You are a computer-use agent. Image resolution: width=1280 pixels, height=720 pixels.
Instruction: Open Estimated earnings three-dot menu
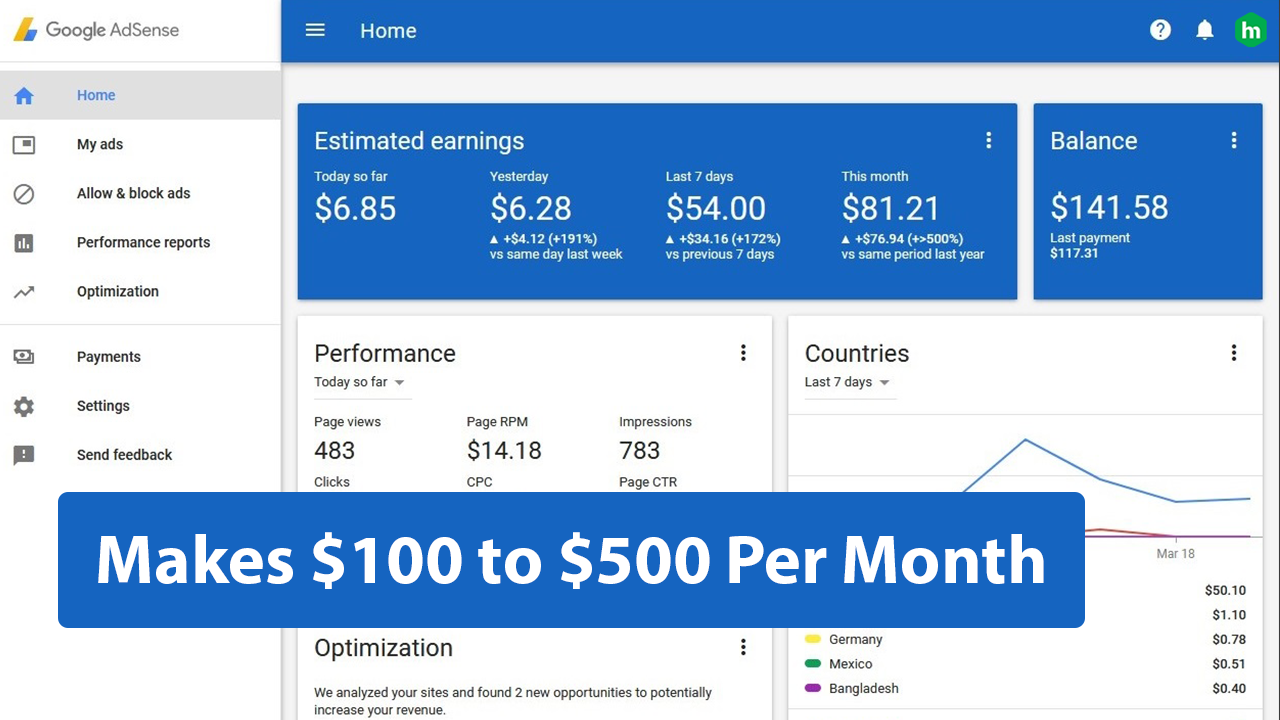(x=989, y=141)
